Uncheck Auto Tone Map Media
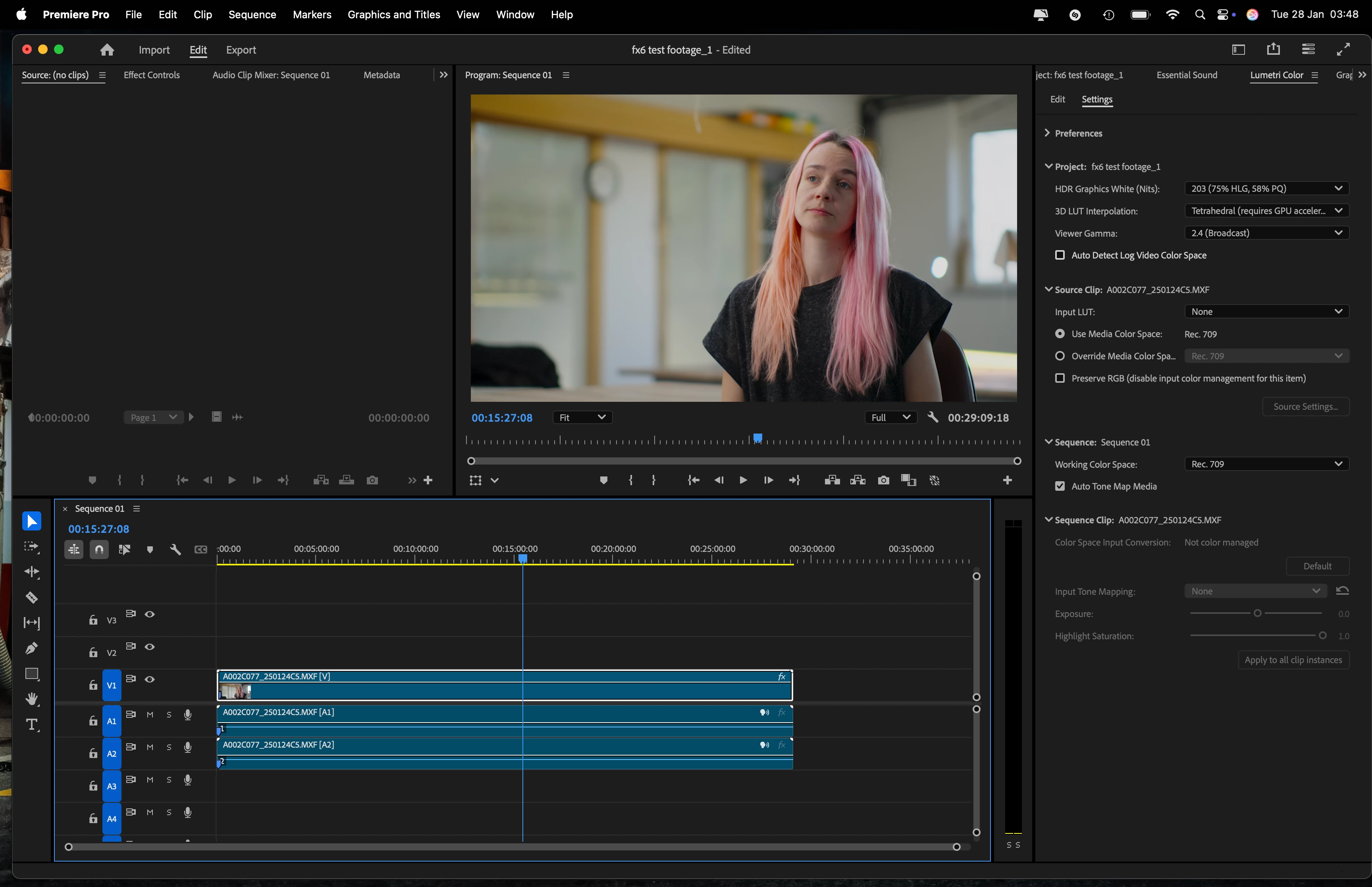This screenshot has width=1372, height=887. (1060, 486)
